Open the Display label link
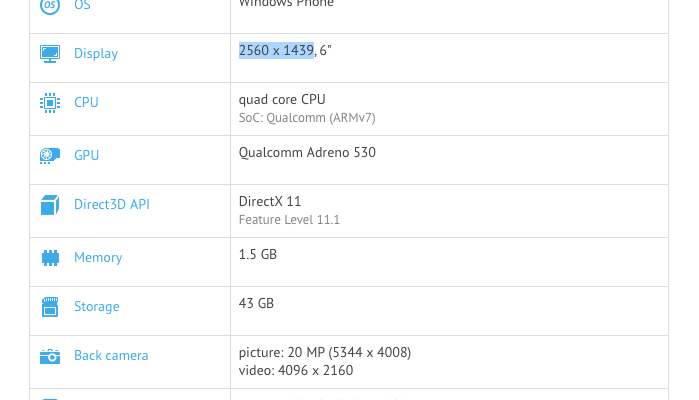This screenshot has width=699, height=400. pos(96,54)
